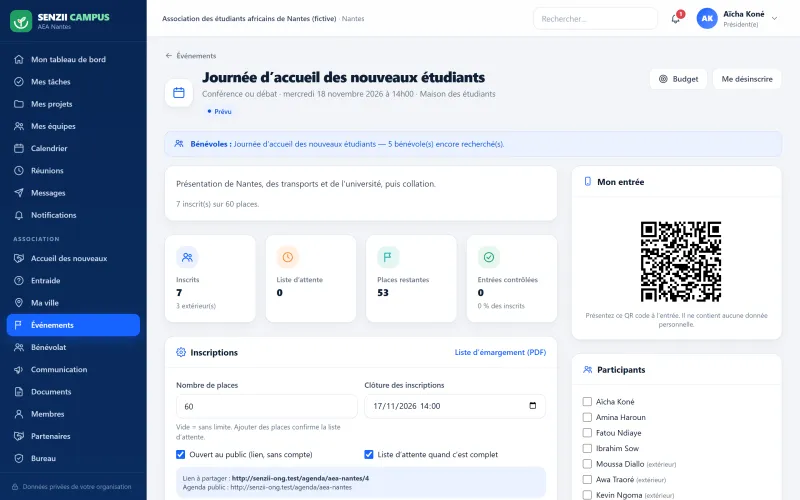Viewport: 800px width, 500px height.
Task: Click the Places restantes flag icon
Action: point(388,257)
